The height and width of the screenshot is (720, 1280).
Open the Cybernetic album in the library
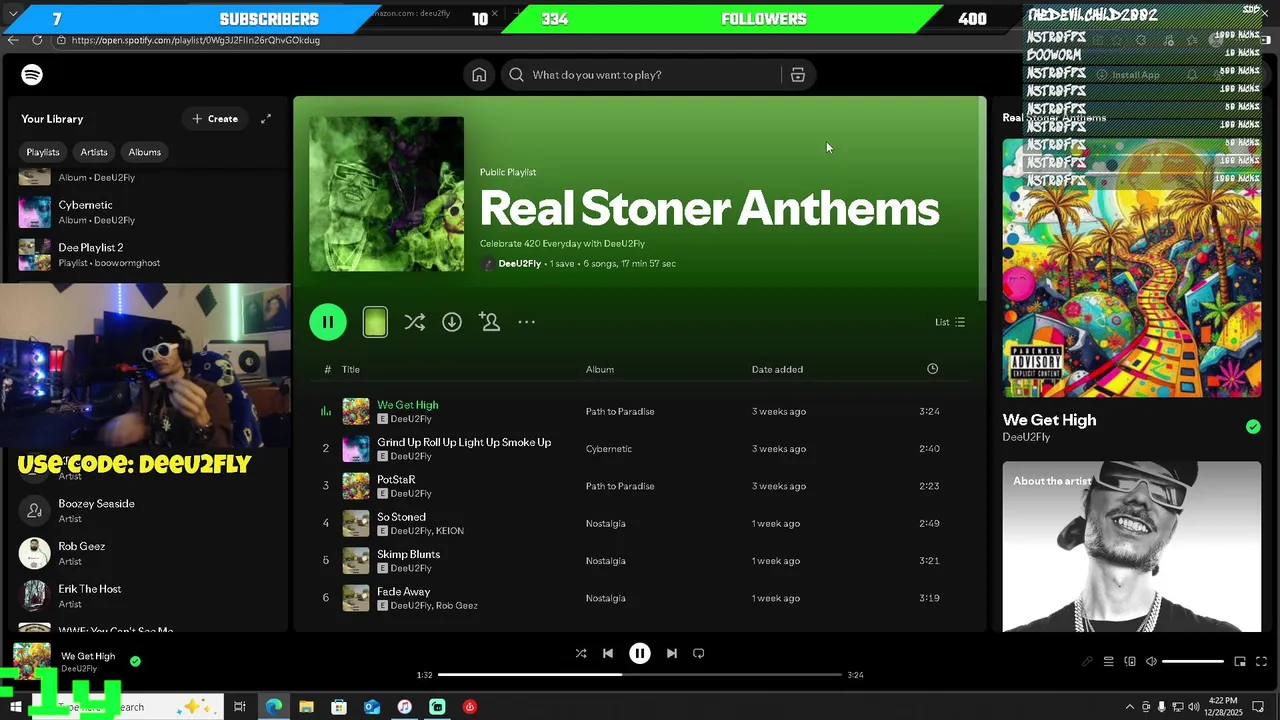150,212
